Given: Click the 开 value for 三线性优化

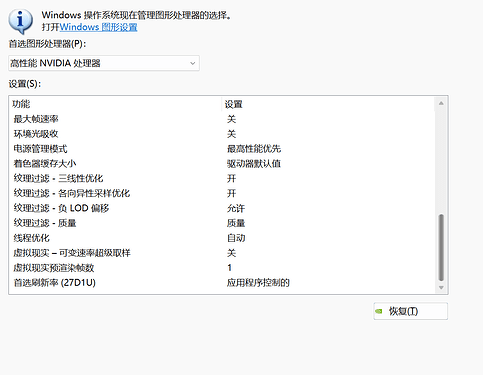Looking at the screenshot, I should [x=231, y=178].
